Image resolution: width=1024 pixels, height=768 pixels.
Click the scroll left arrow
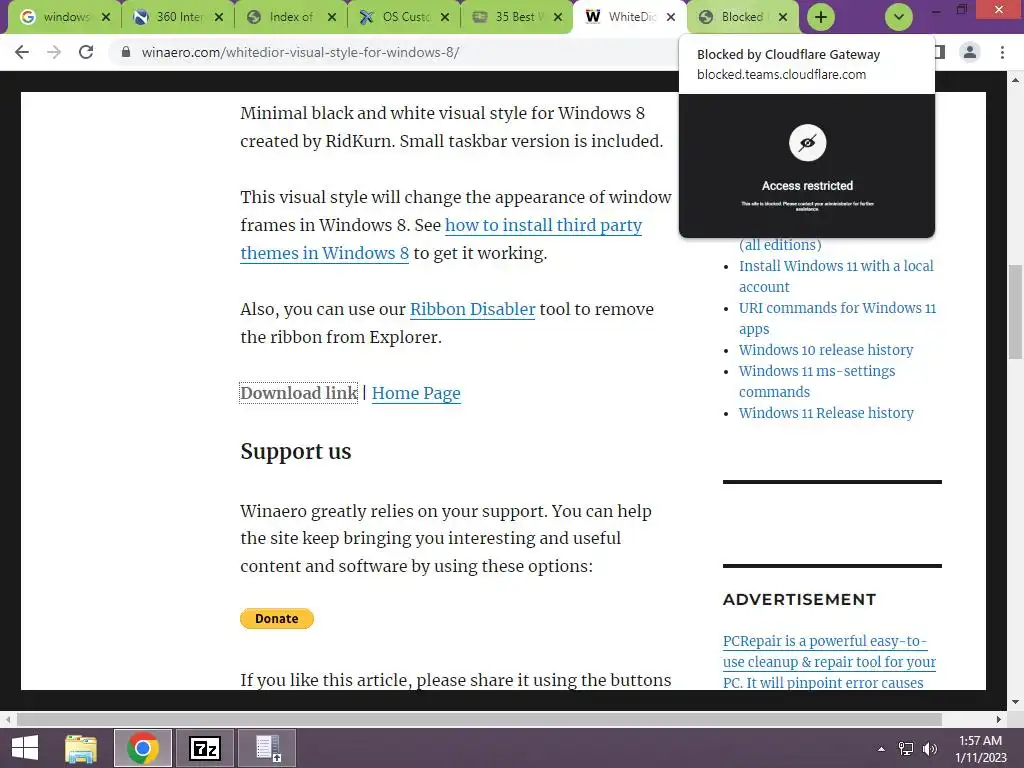8,719
